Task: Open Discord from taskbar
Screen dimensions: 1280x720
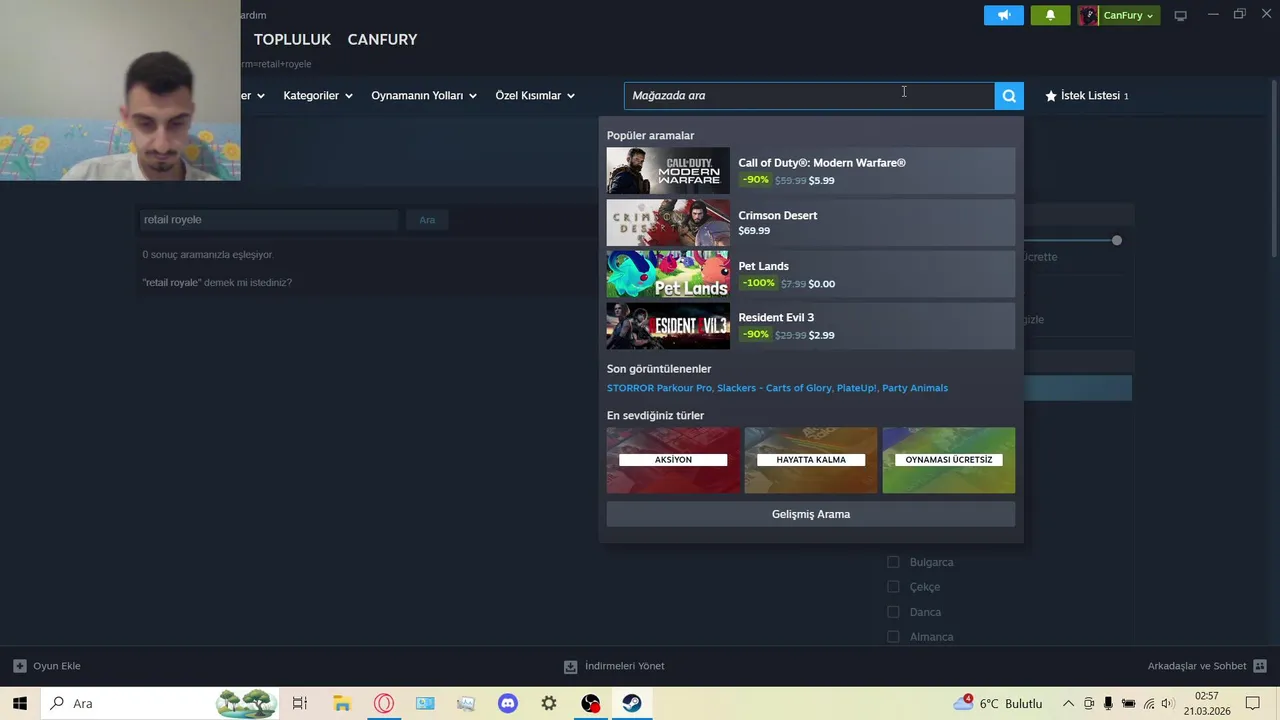Action: pyautogui.click(x=508, y=703)
